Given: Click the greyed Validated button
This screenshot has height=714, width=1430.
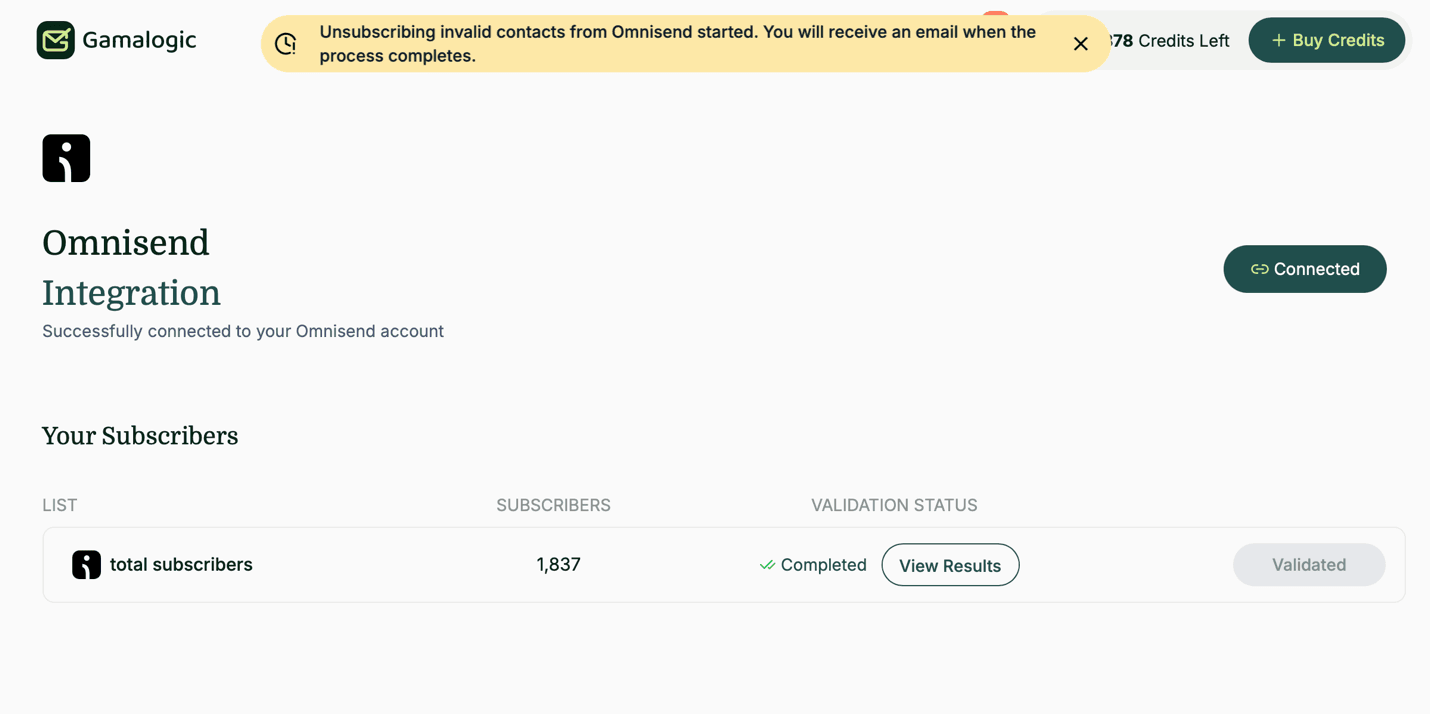Looking at the screenshot, I should pos(1308,565).
